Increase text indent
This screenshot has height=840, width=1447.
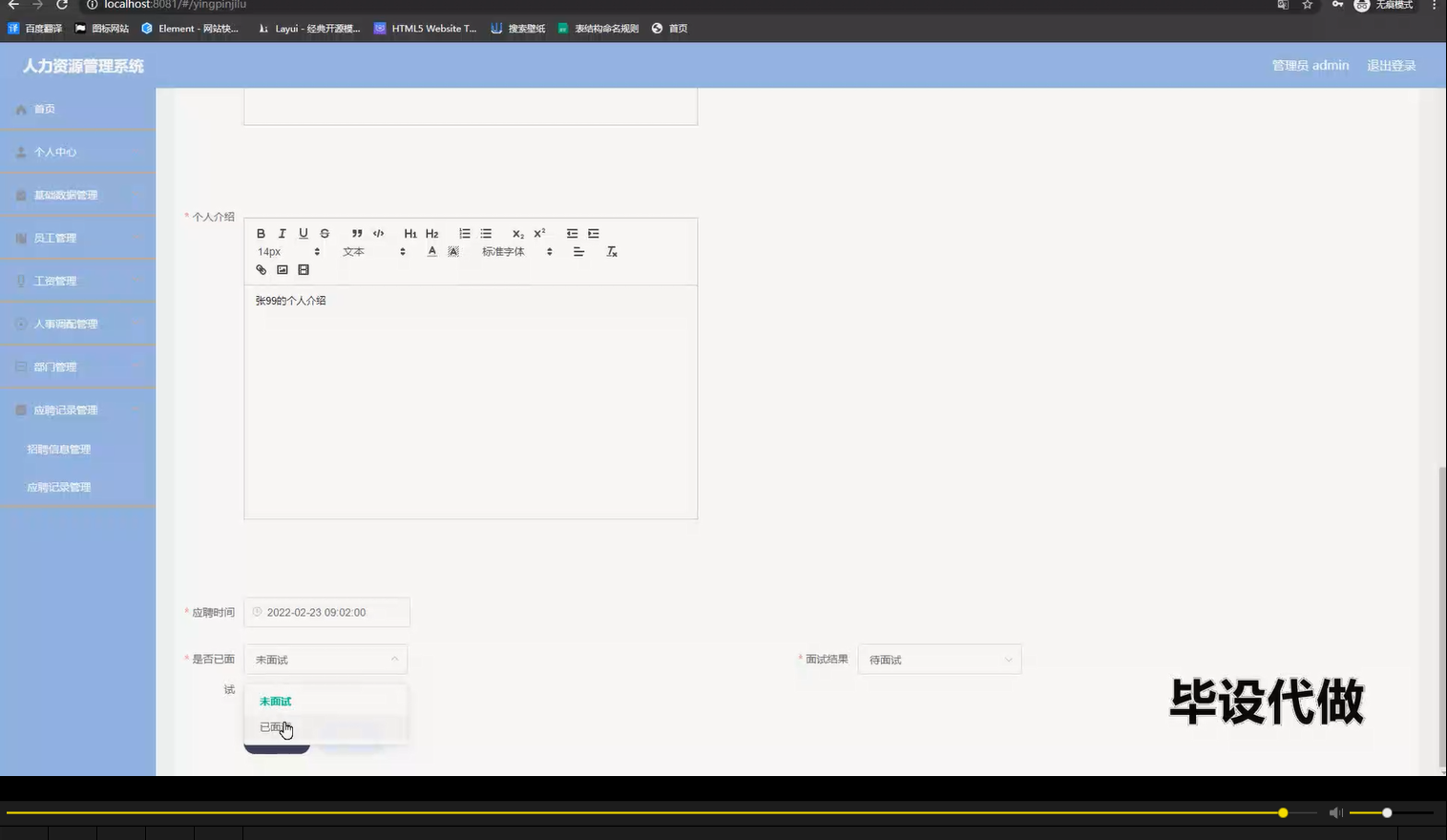594,234
